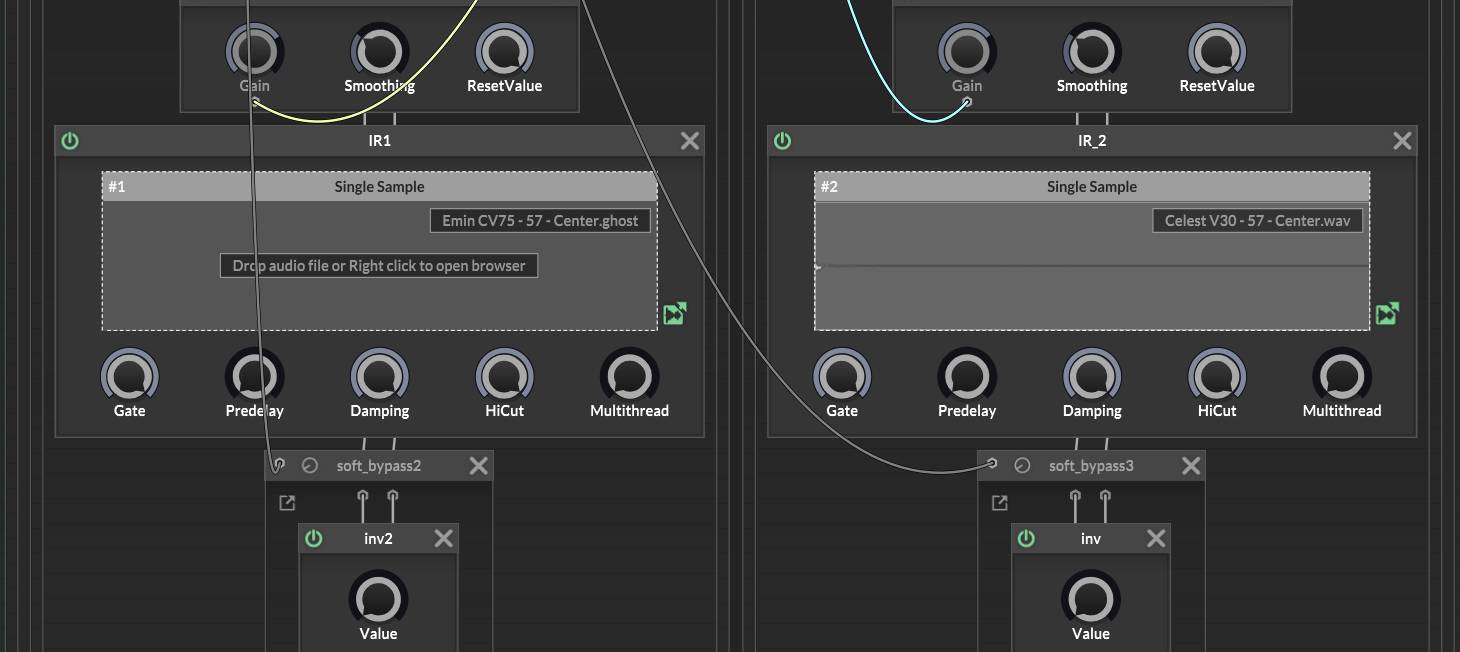1460x652 pixels.
Task: Click the green external file icon in IR1
Action: click(x=675, y=314)
